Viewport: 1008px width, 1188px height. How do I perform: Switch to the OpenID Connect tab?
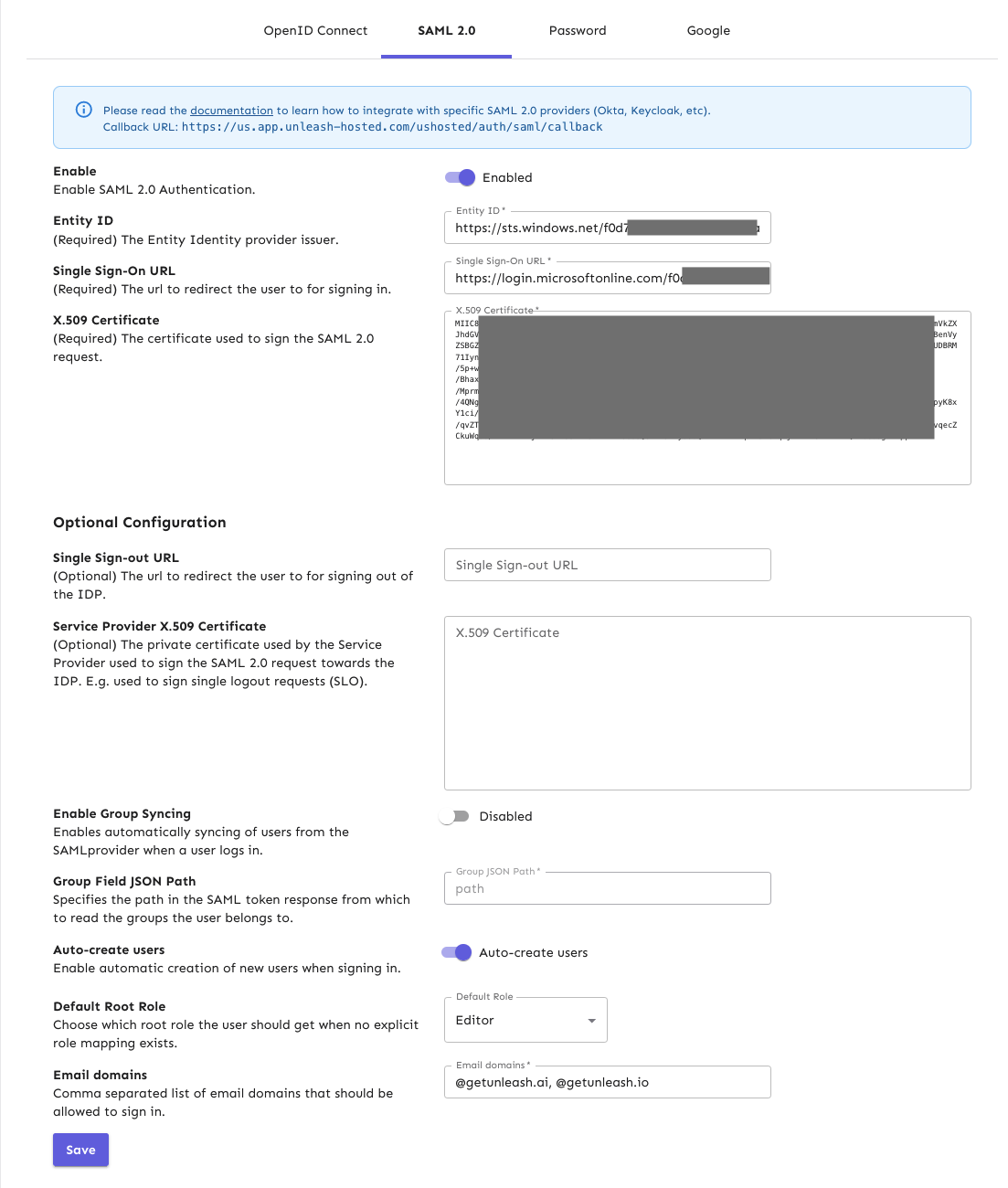coord(315,30)
